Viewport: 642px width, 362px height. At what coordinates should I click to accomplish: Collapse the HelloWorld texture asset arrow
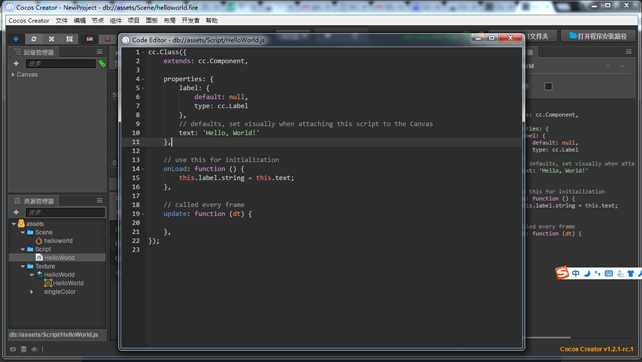point(32,275)
